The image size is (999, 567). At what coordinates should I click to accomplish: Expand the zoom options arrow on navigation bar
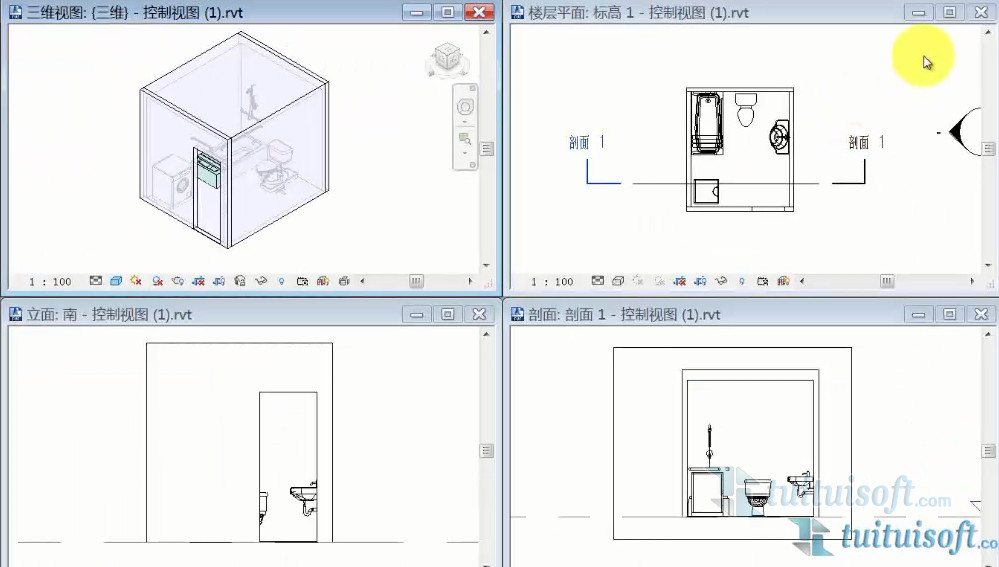[465, 153]
